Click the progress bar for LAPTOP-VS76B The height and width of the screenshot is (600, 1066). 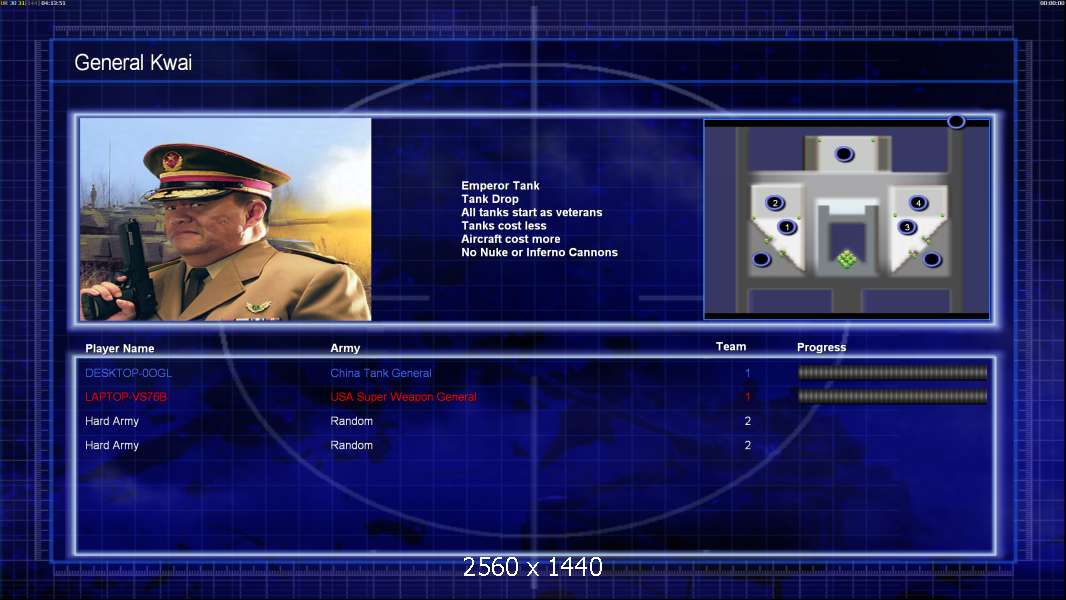click(892, 396)
